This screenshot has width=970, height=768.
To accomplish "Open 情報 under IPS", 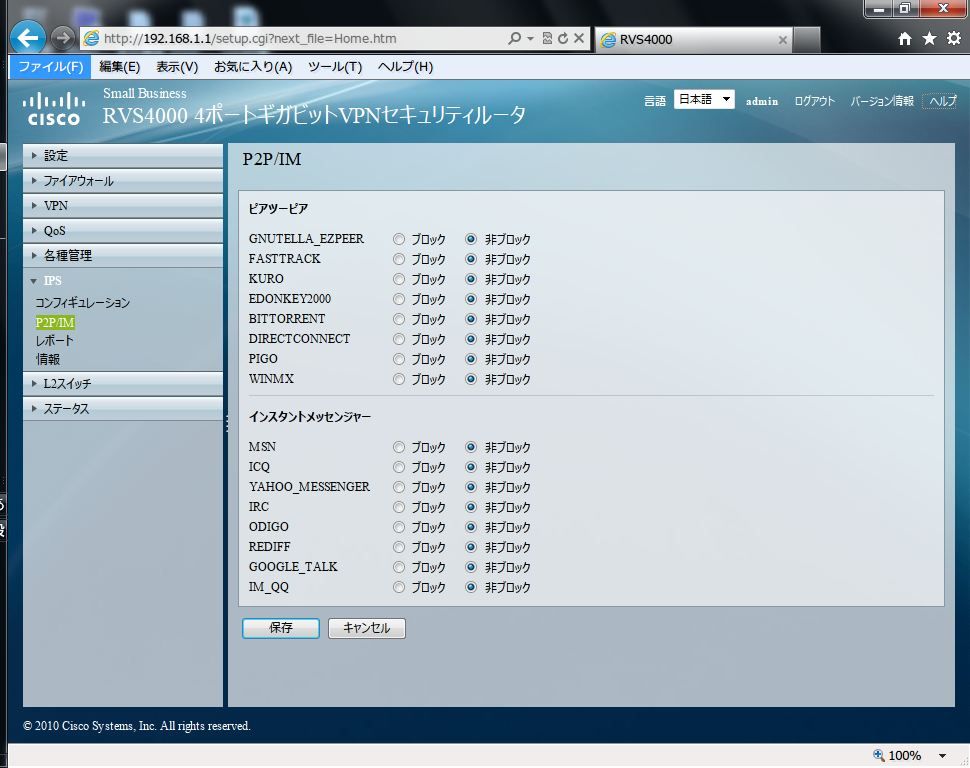I will (x=48, y=359).
